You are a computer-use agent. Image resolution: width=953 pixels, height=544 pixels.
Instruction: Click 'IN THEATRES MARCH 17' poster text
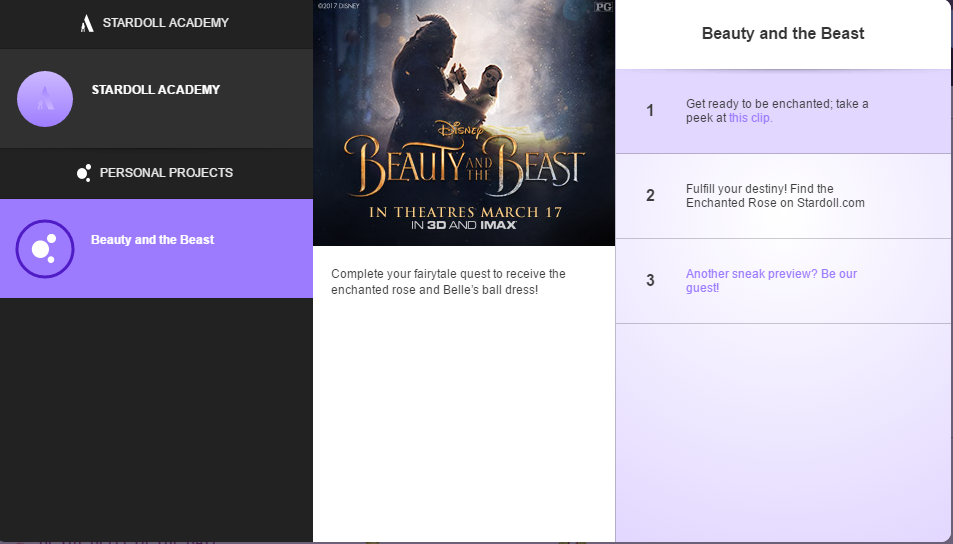pyautogui.click(x=465, y=212)
